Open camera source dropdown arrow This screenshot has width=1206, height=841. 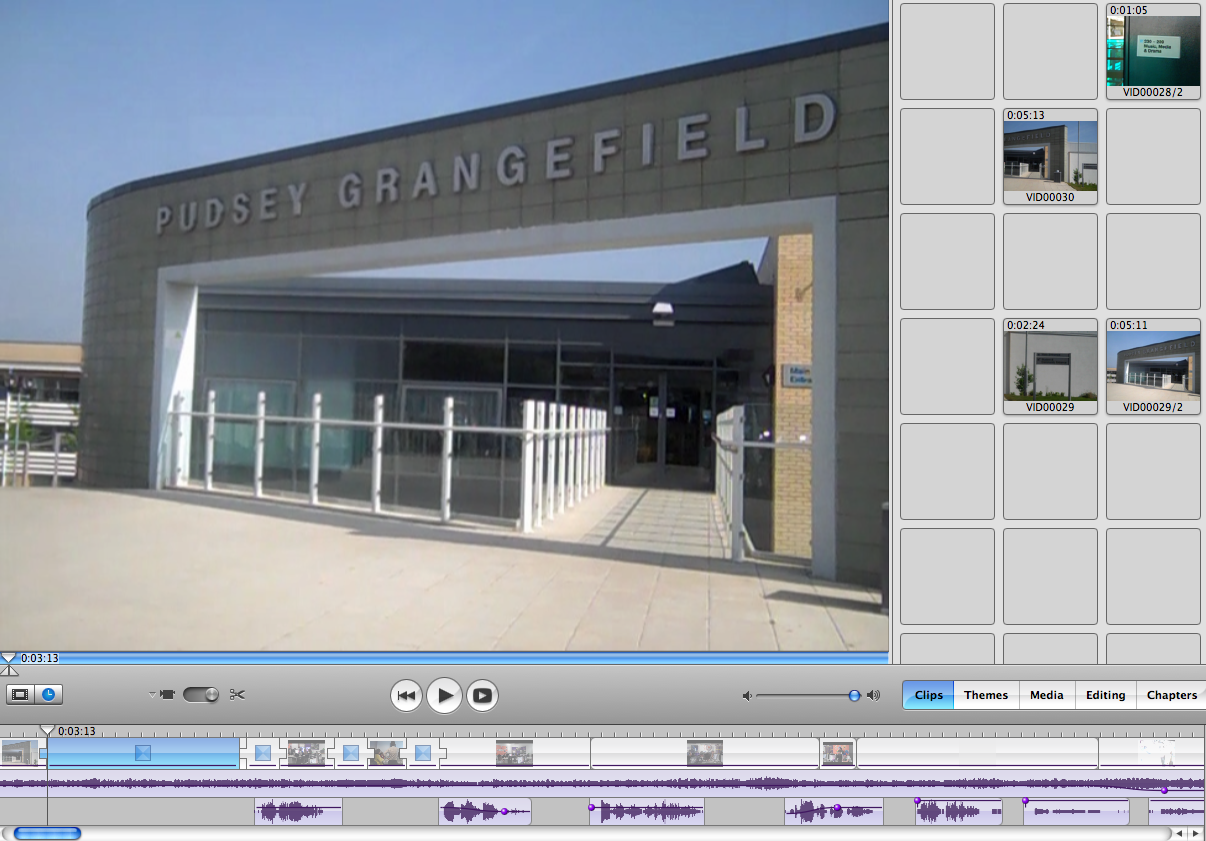pos(152,694)
